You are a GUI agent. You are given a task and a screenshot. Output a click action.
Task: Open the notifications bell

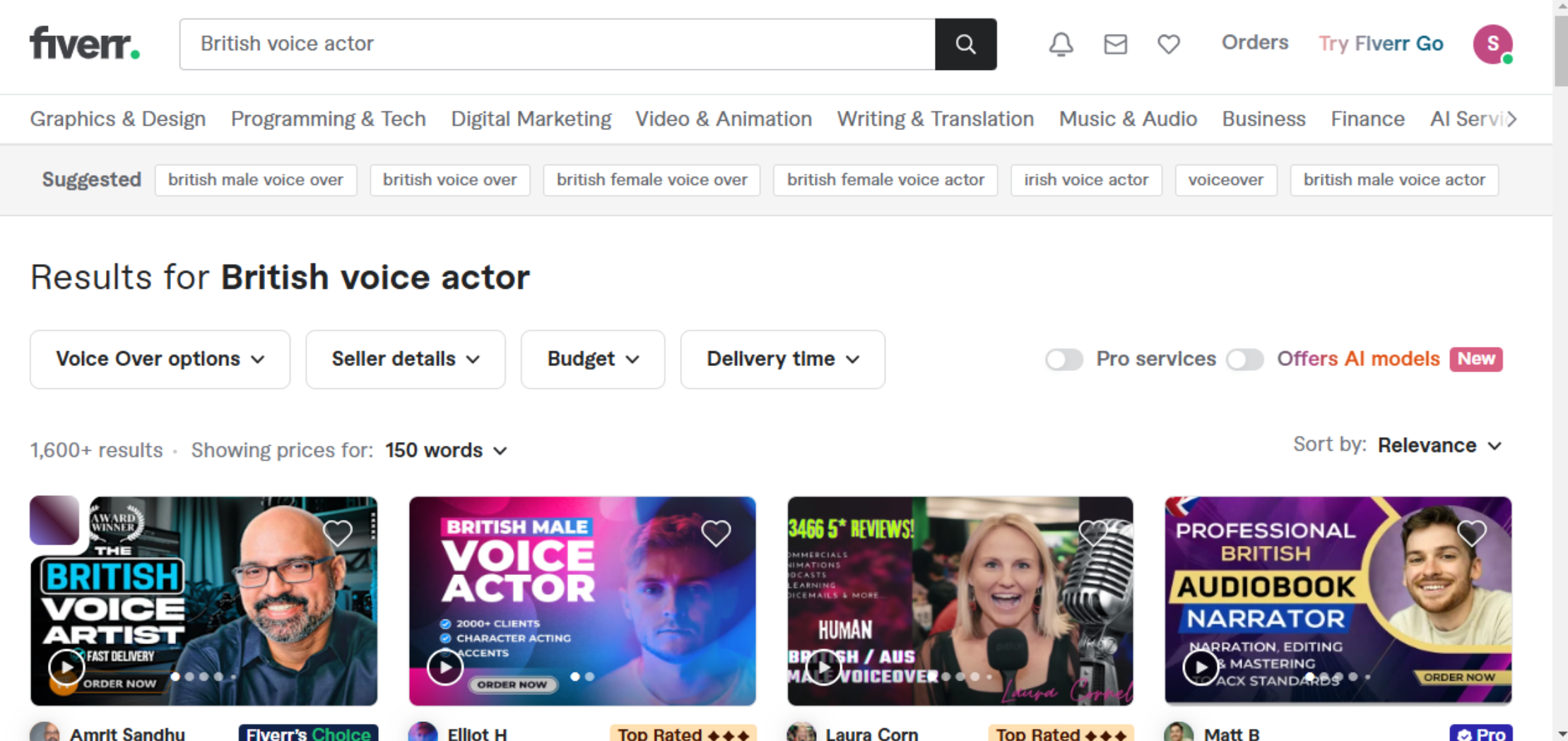point(1060,44)
